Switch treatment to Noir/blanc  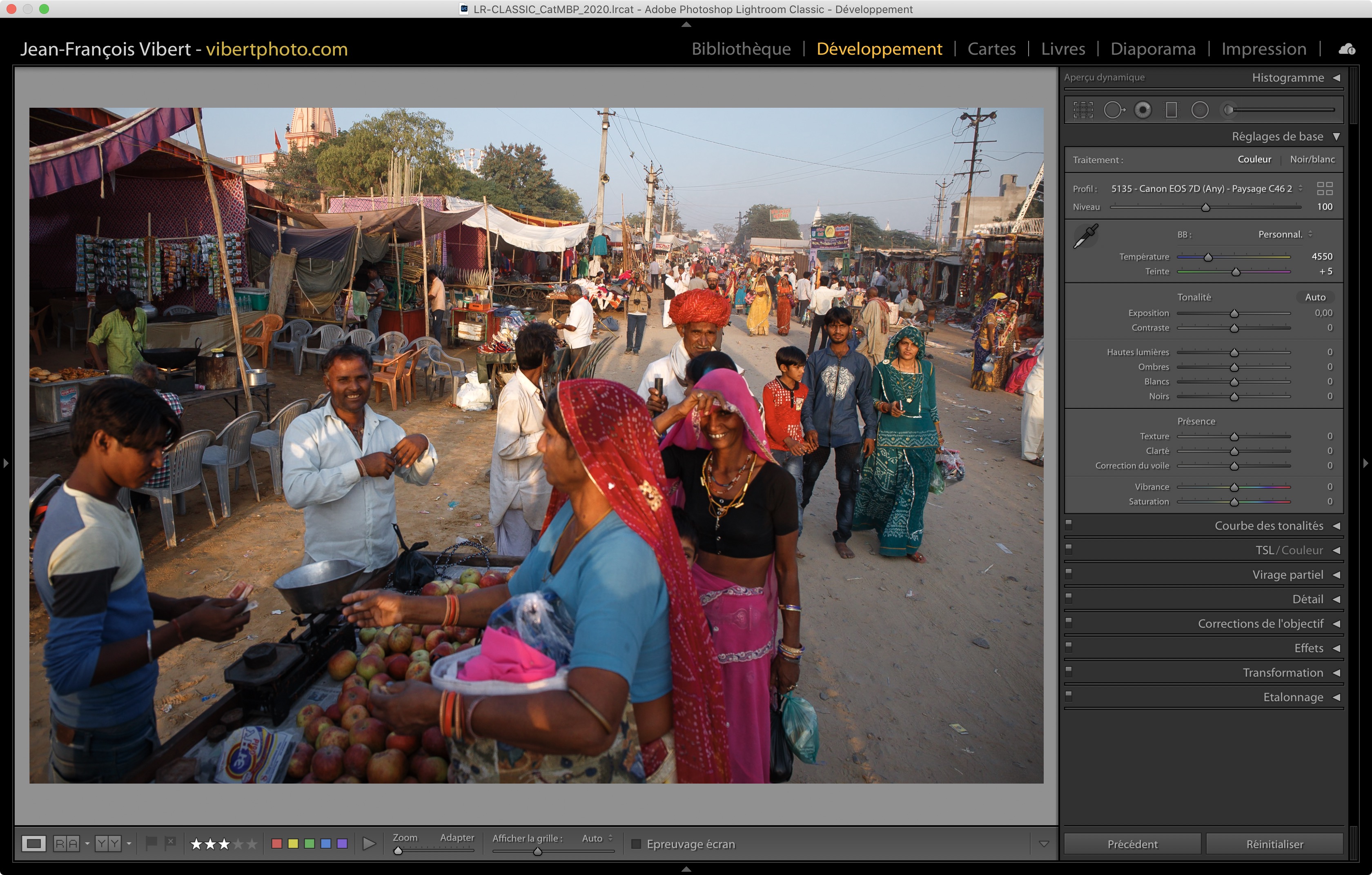1312,160
